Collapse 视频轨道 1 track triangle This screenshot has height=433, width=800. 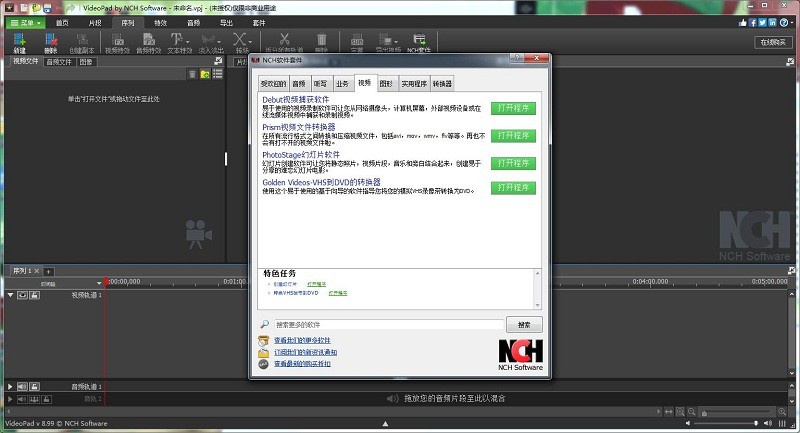click(x=10, y=295)
